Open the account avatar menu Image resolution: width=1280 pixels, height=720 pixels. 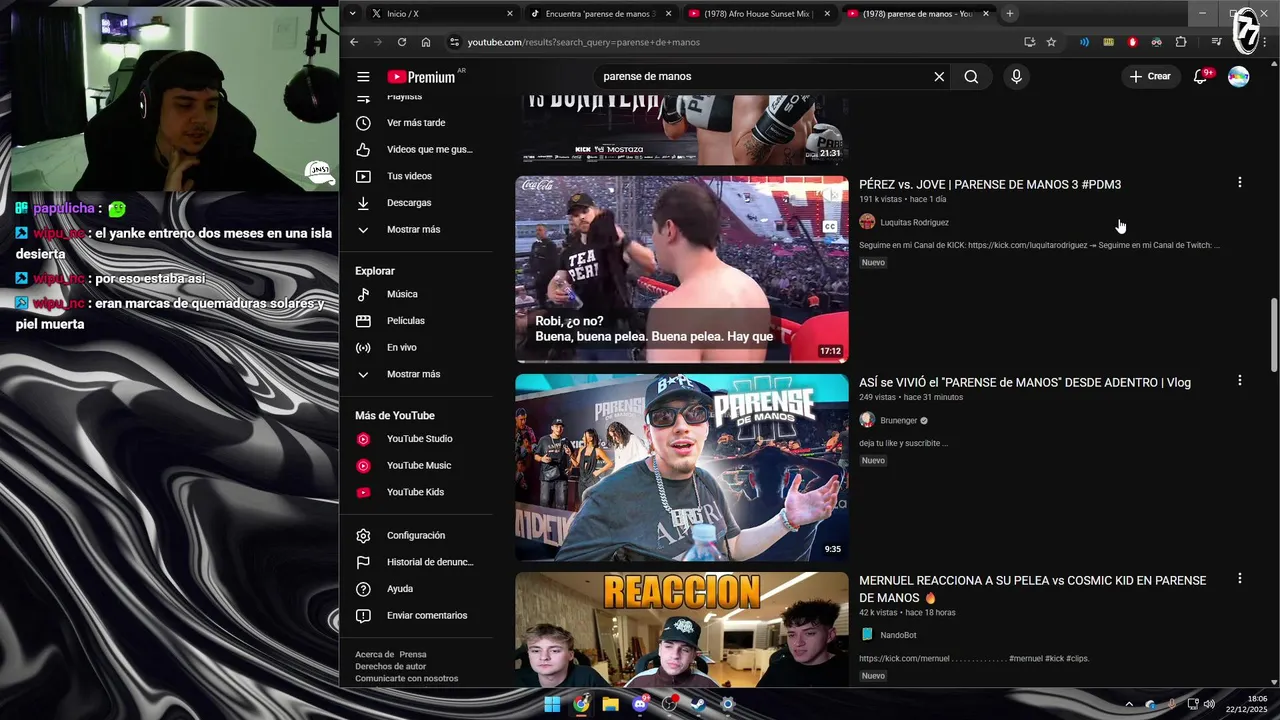tap(1238, 77)
